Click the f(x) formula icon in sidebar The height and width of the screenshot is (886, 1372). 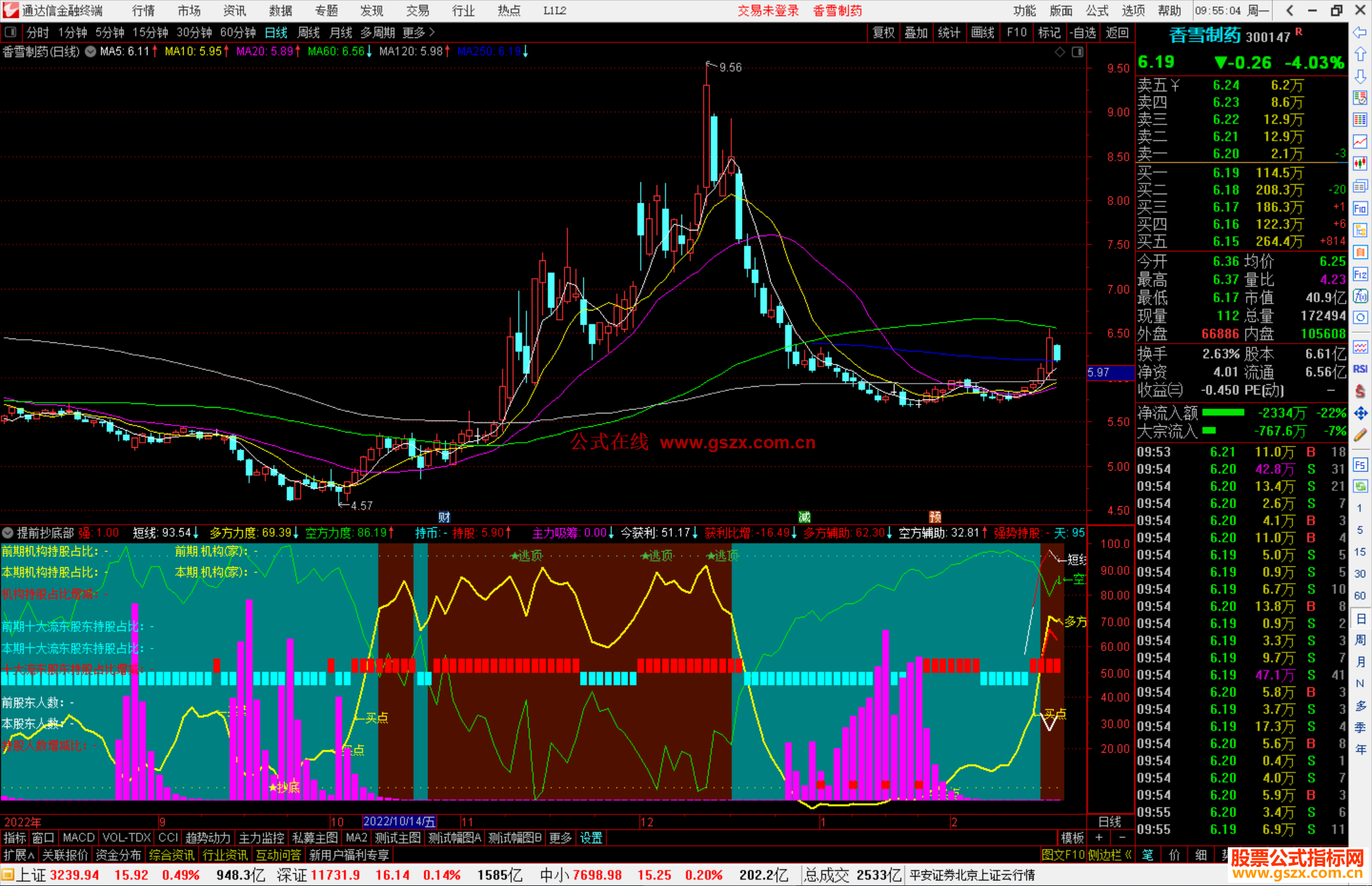click(1360, 296)
